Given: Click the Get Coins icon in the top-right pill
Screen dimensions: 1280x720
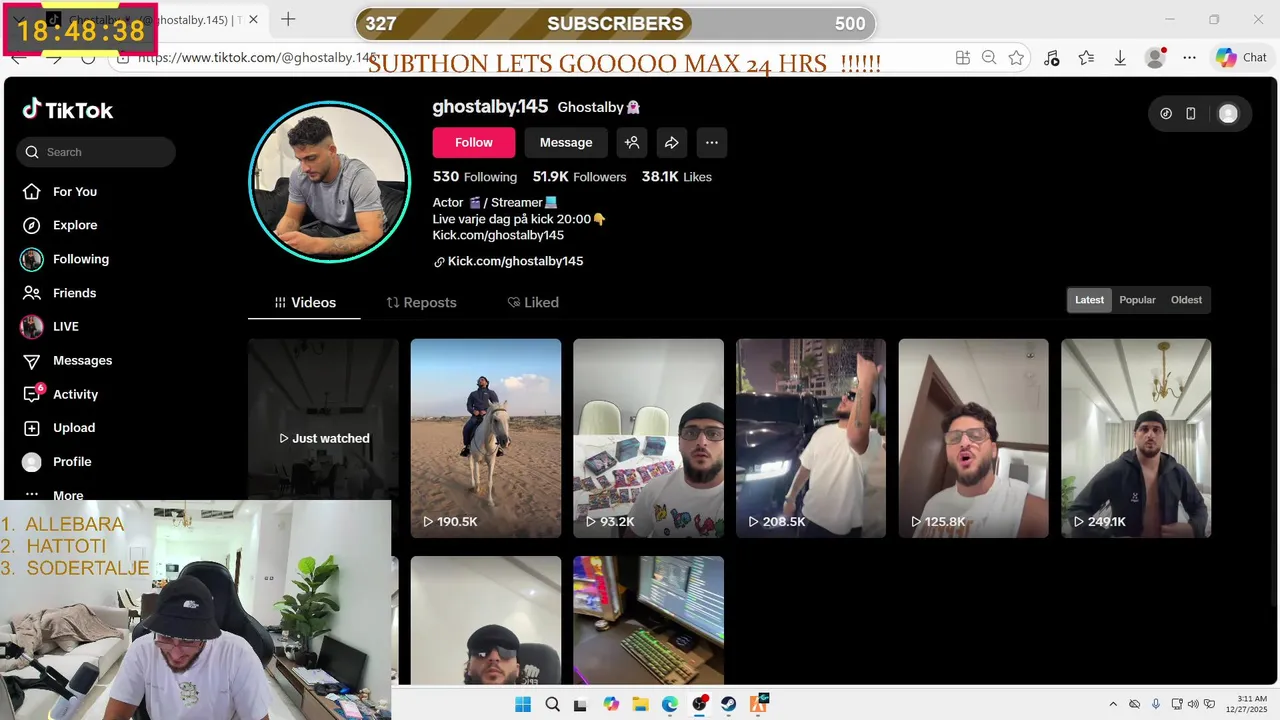Looking at the screenshot, I should tap(1166, 114).
